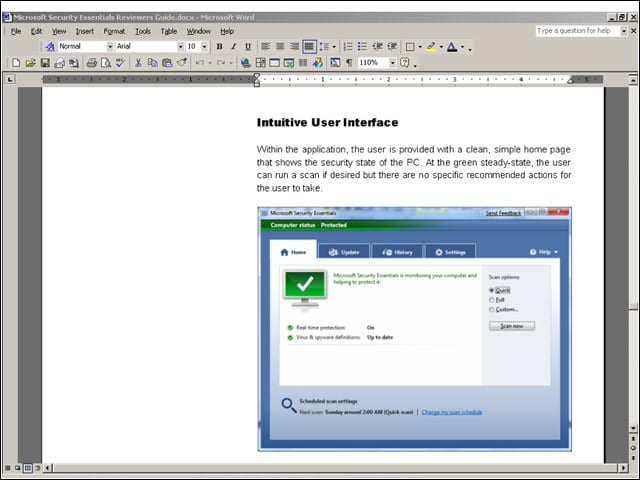
Task: Click the Insert Table icon
Action: point(274,62)
